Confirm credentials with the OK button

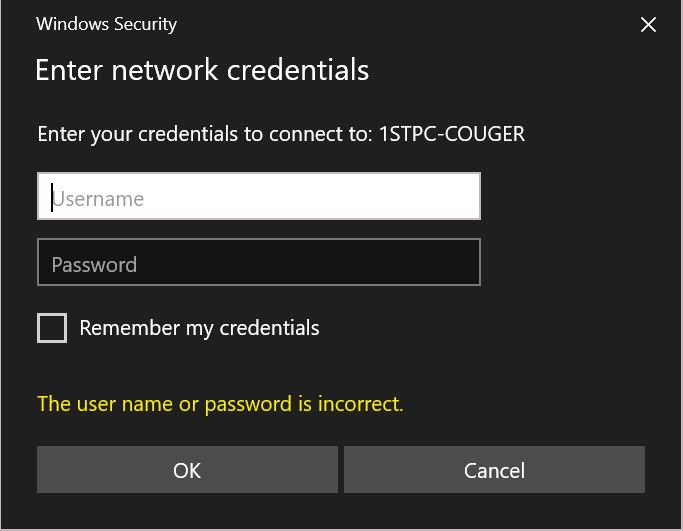187,470
